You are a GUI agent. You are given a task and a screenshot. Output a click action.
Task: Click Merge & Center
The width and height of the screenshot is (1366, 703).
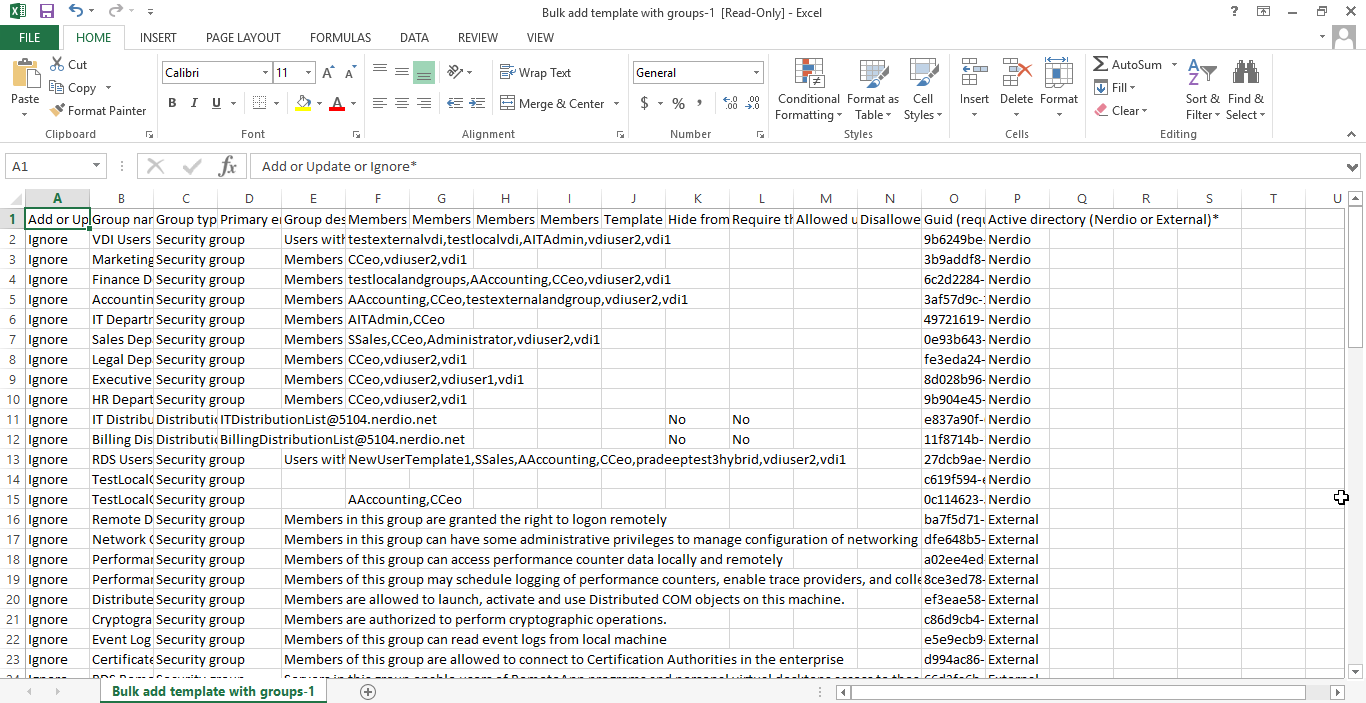click(x=551, y=103)
